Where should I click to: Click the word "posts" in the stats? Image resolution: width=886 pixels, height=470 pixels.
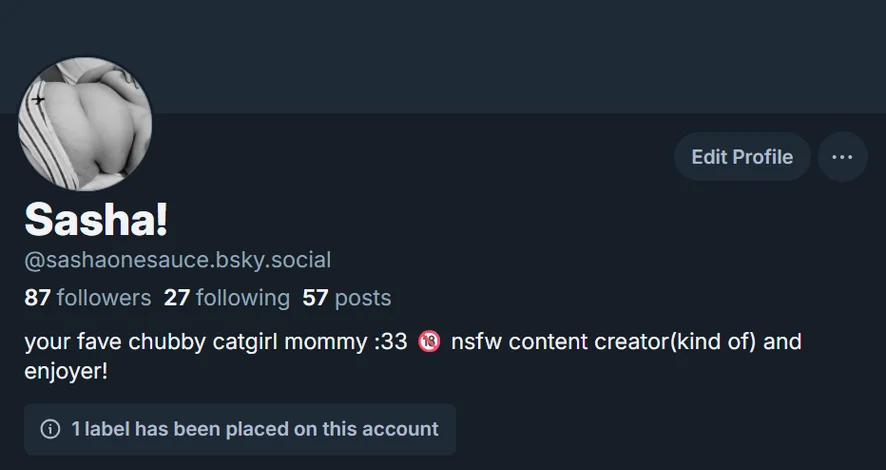[363, 297]
